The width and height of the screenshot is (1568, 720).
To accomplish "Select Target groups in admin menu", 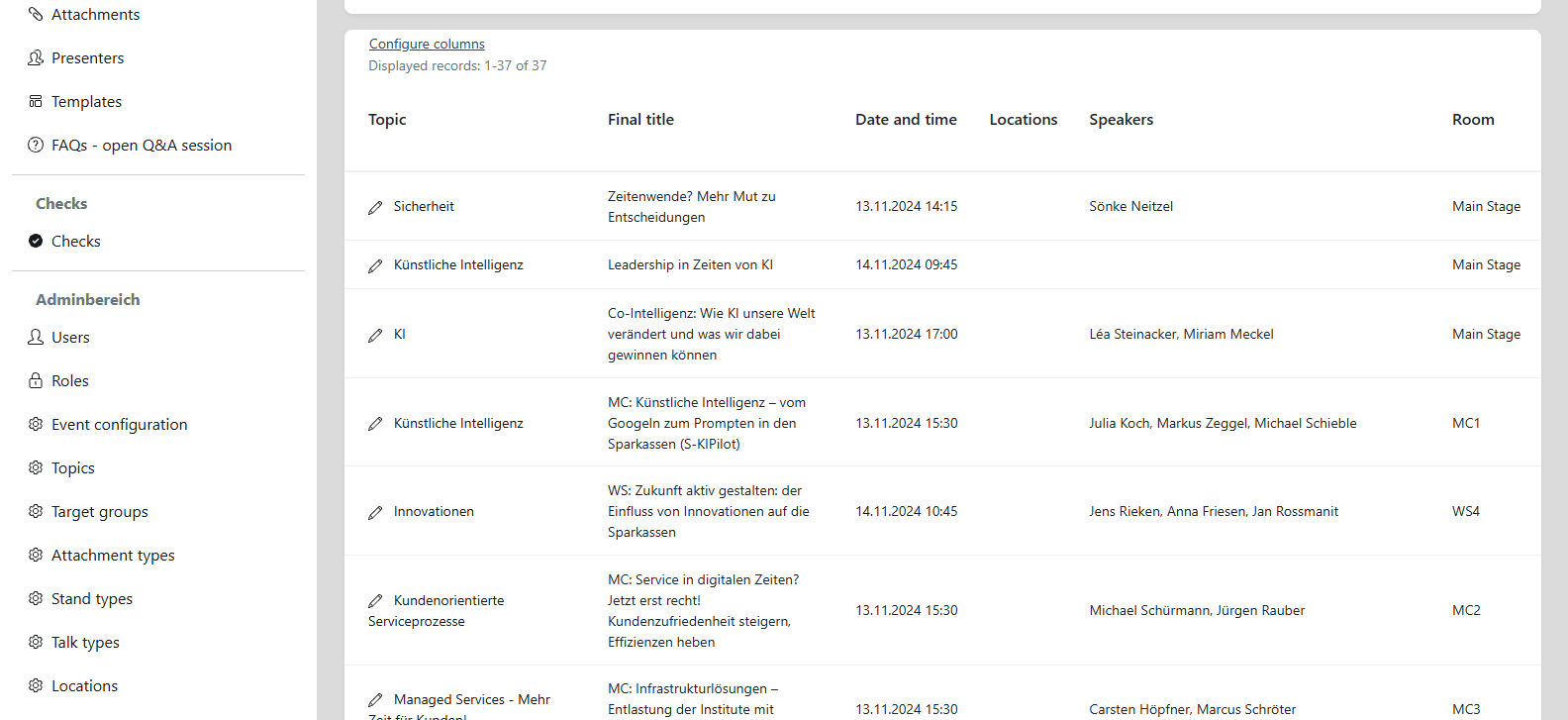I will click(x=99, y=511).
